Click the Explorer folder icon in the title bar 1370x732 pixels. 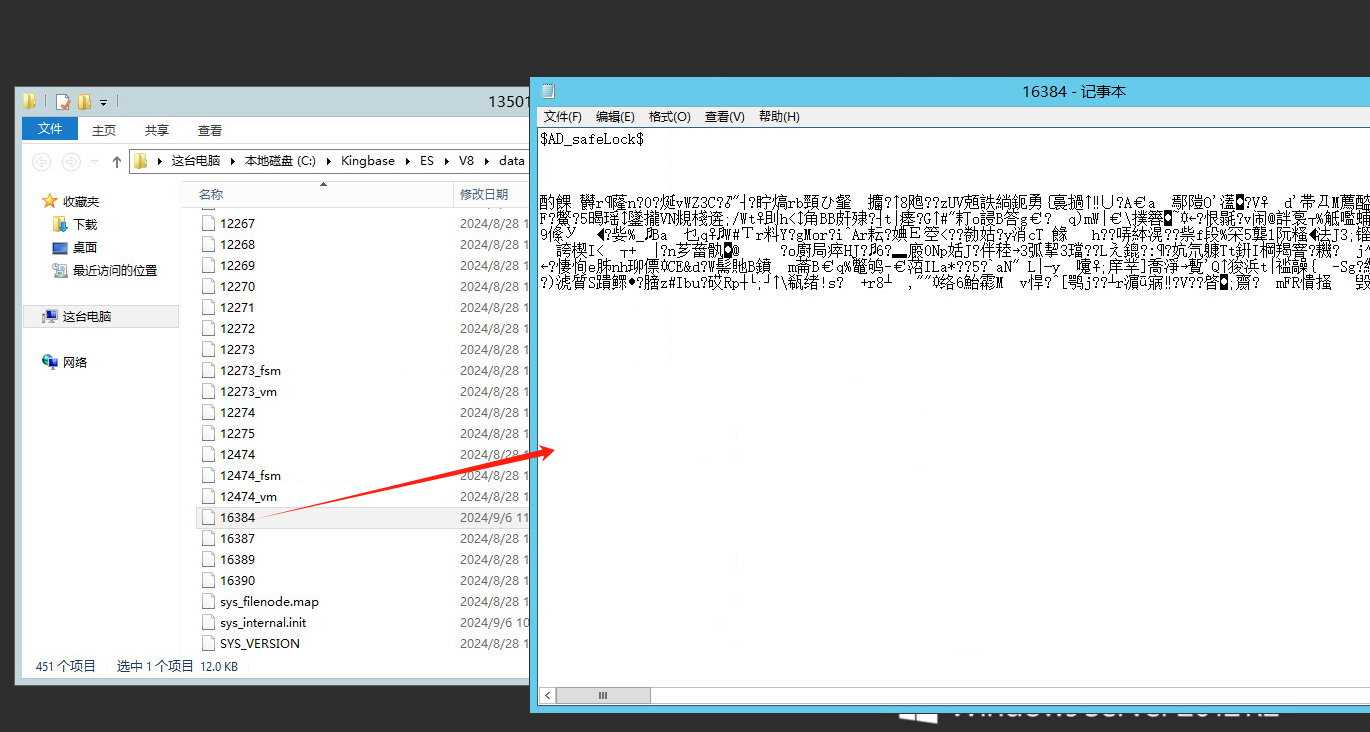[x=30, y=101]
